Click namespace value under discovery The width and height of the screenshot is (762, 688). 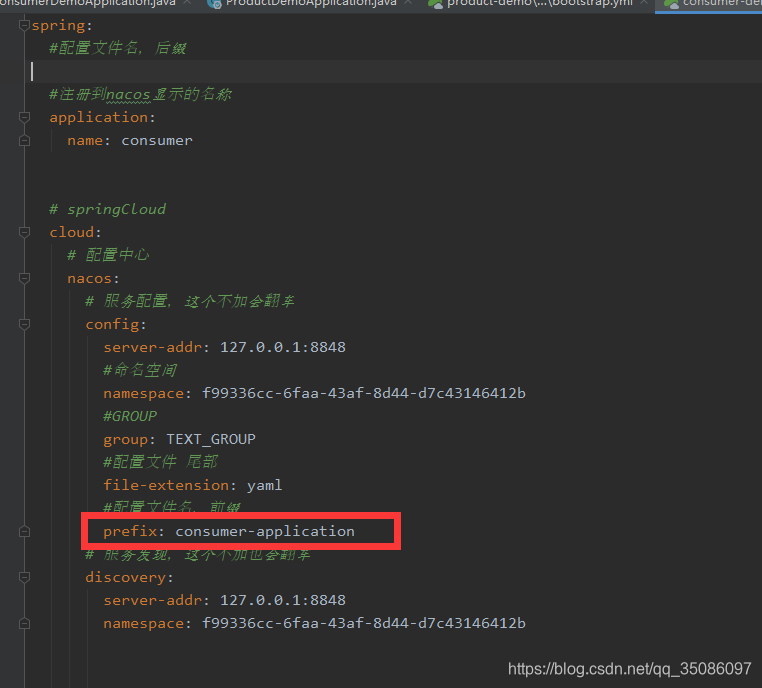pyautogui.click(x=364, y=623)
